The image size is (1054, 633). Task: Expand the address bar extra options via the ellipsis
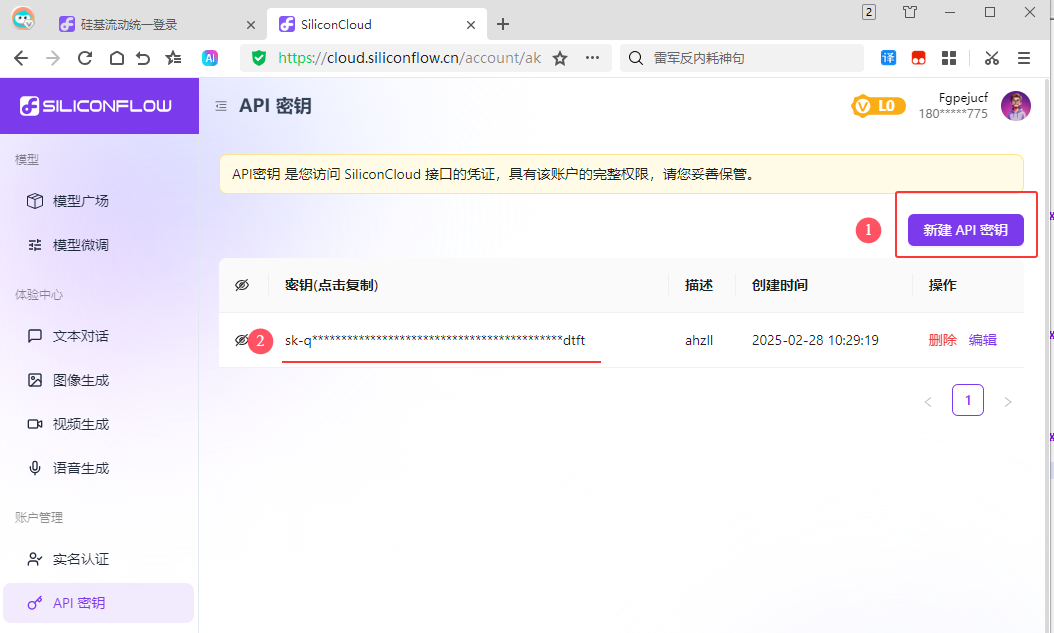(592, 58)
